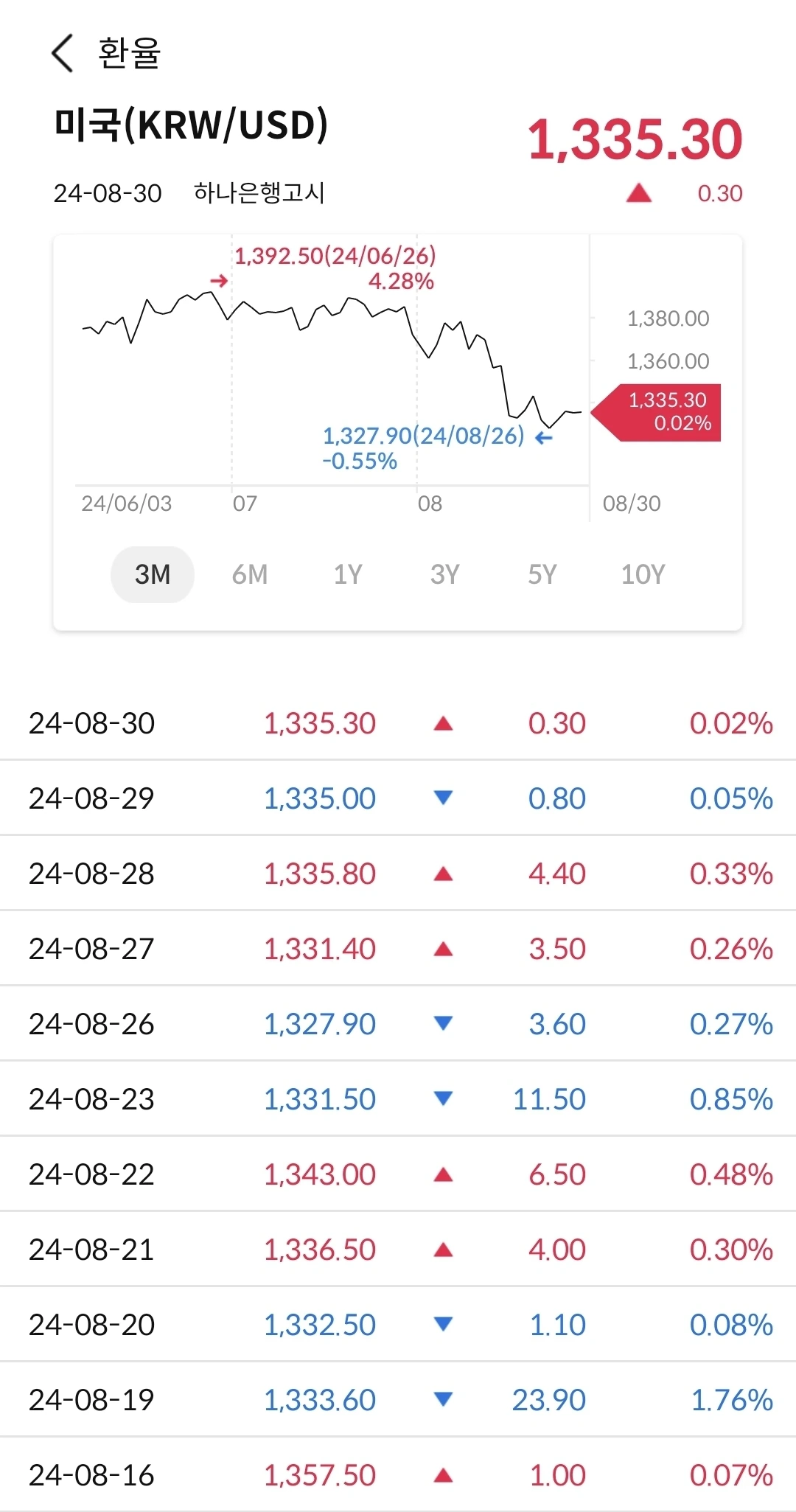Tap the down triangle in 24-08-19 row
Viewport: 796px width, 1512px height.
[x=443, y=1399]
